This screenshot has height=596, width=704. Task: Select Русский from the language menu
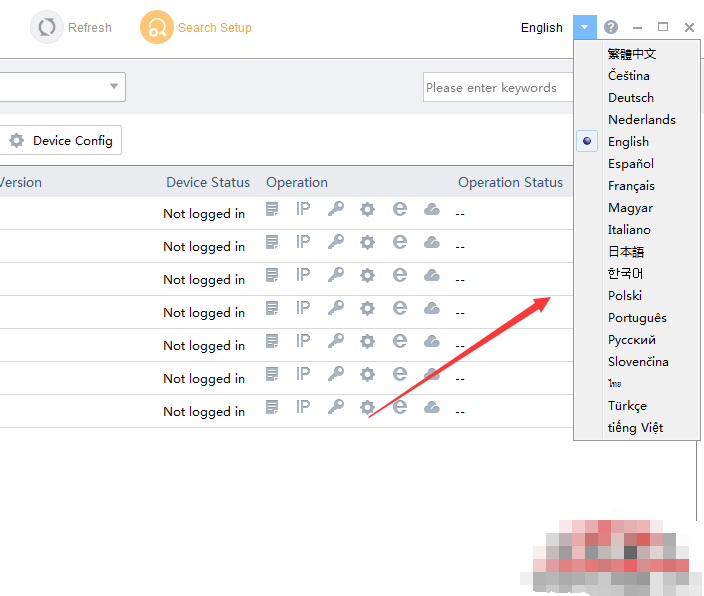coord(632,340)
